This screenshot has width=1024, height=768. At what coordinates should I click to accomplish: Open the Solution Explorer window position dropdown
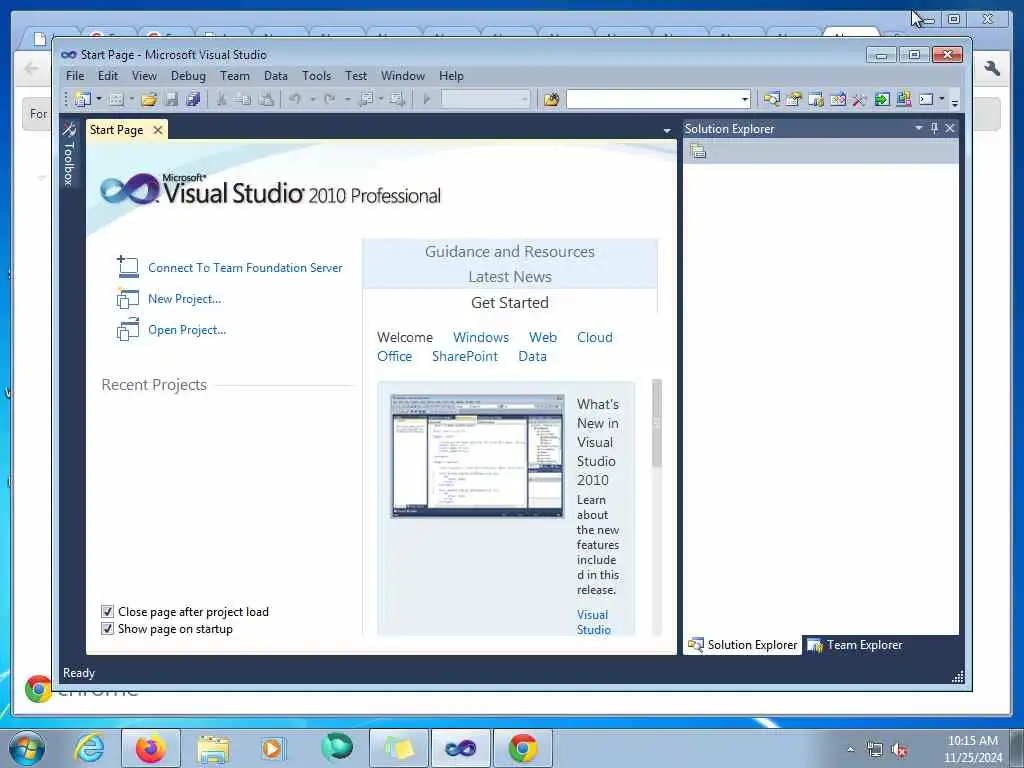pos(919,128)
